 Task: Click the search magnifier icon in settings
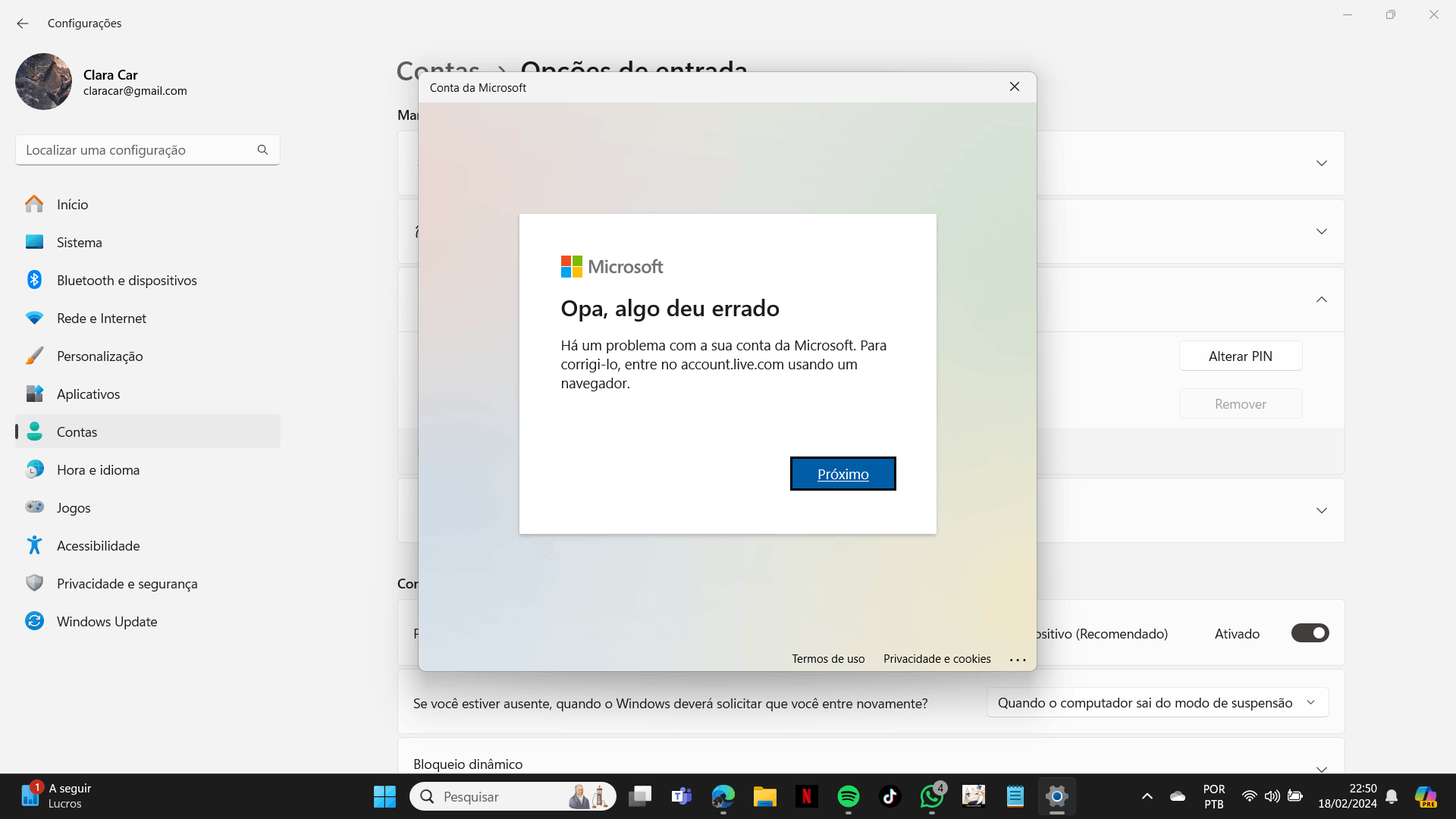click(x=262, y=150)
